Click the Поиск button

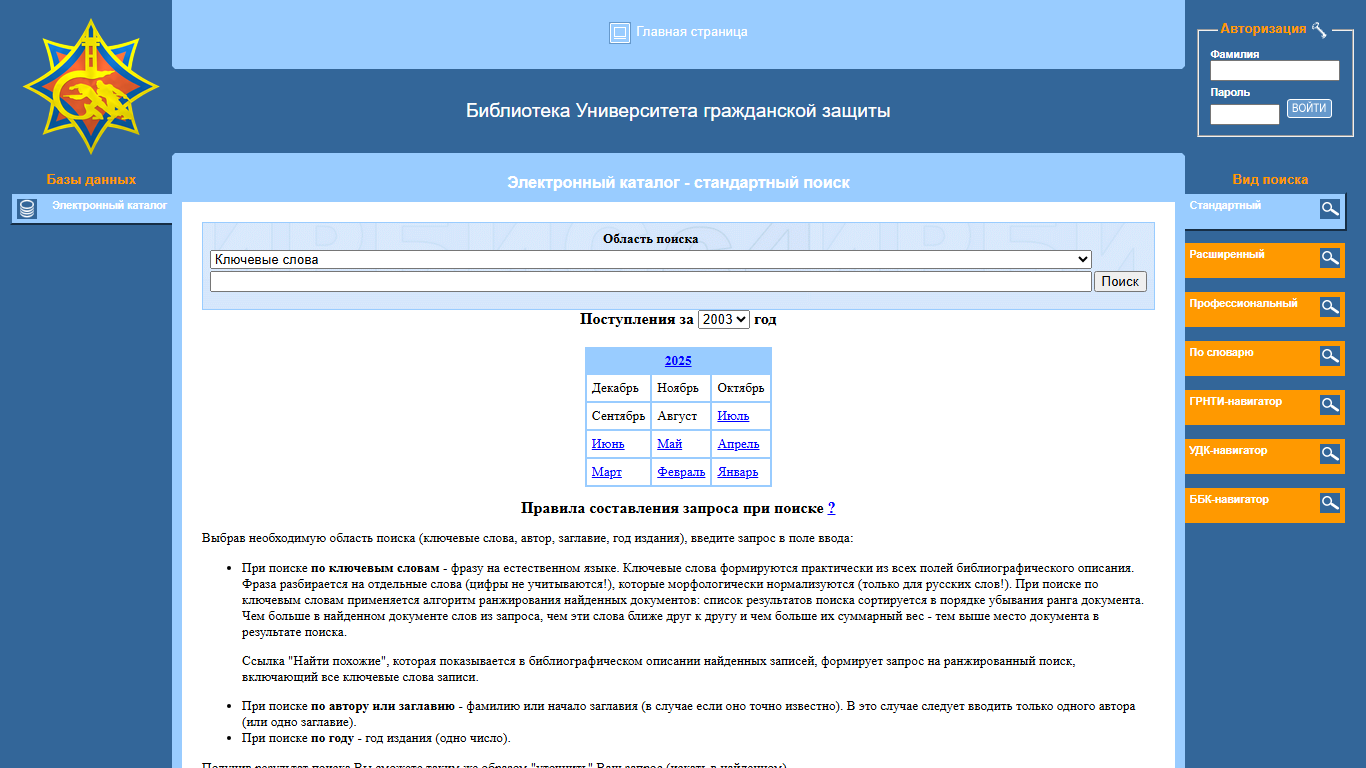(1120, 282)
